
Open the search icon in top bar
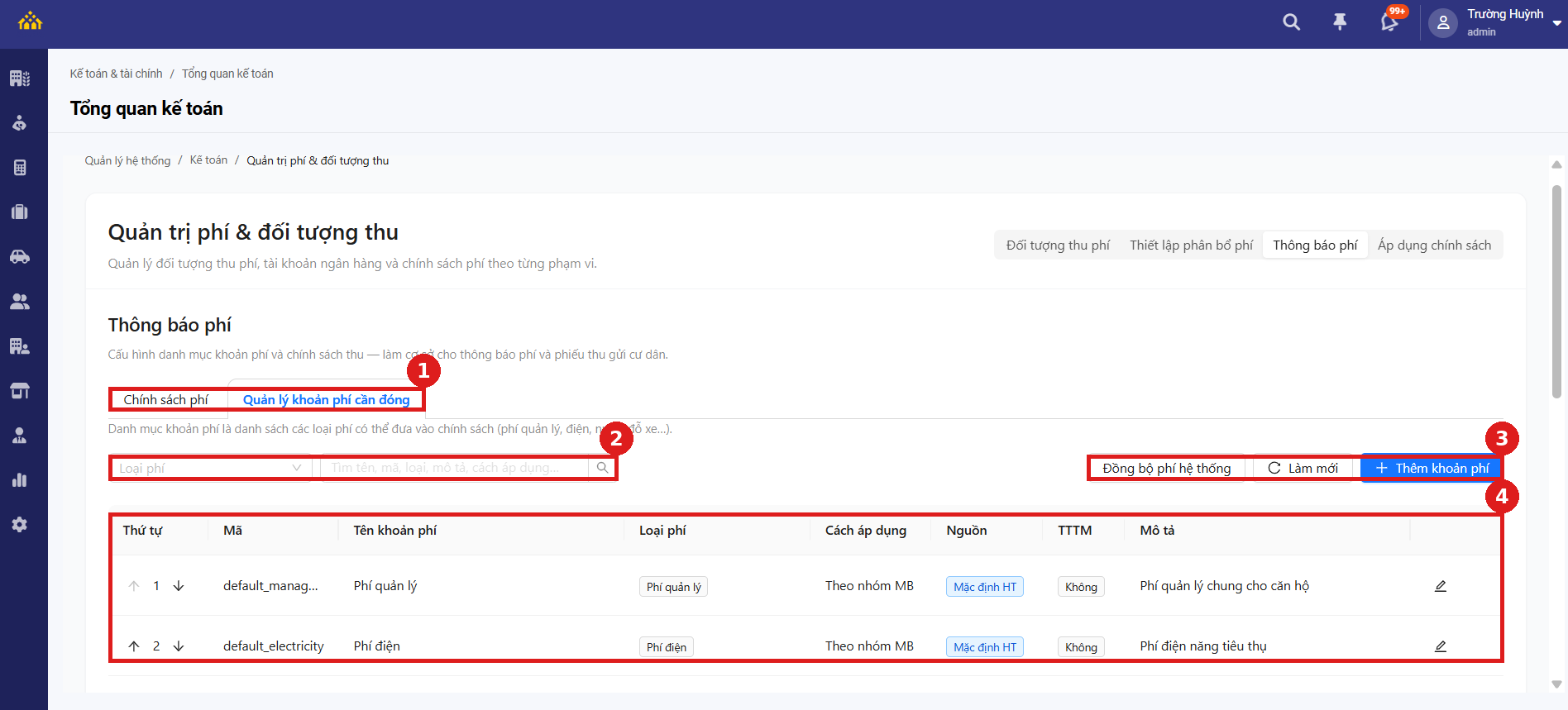[1291, 22]
